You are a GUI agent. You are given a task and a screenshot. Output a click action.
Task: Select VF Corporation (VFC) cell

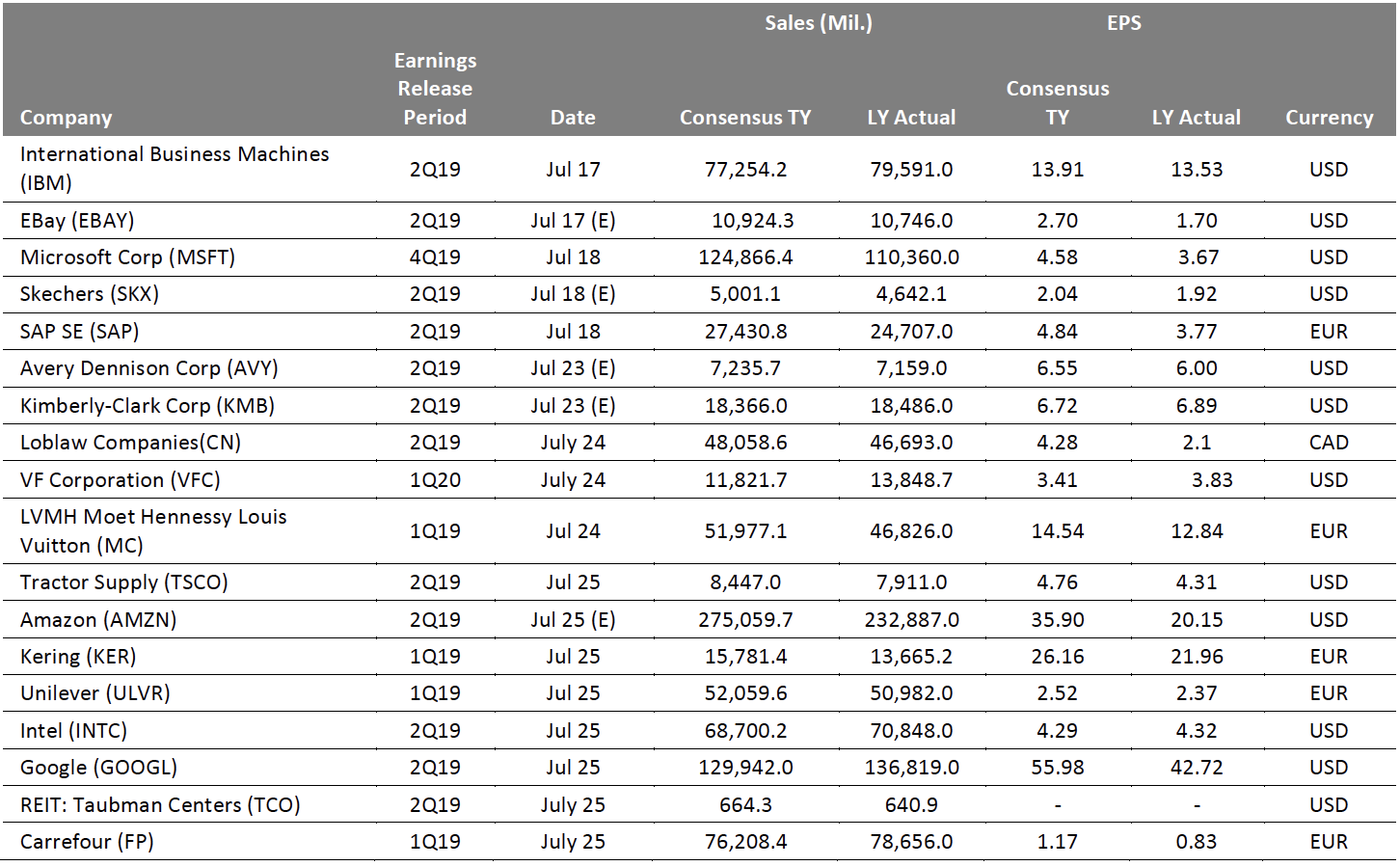pyautogui.click(x=120, y=480)
